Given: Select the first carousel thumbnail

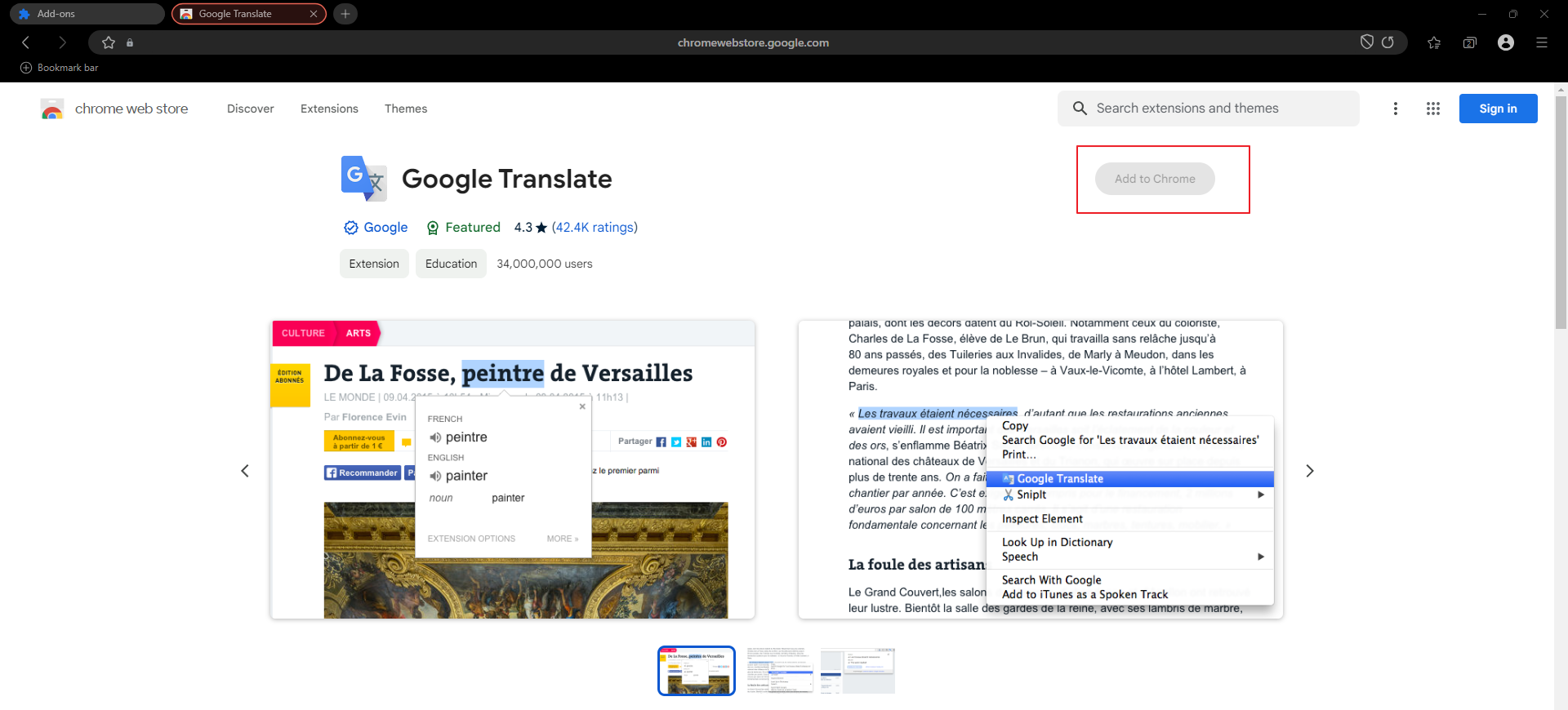Looking at the screenshot, I should 697,671.
